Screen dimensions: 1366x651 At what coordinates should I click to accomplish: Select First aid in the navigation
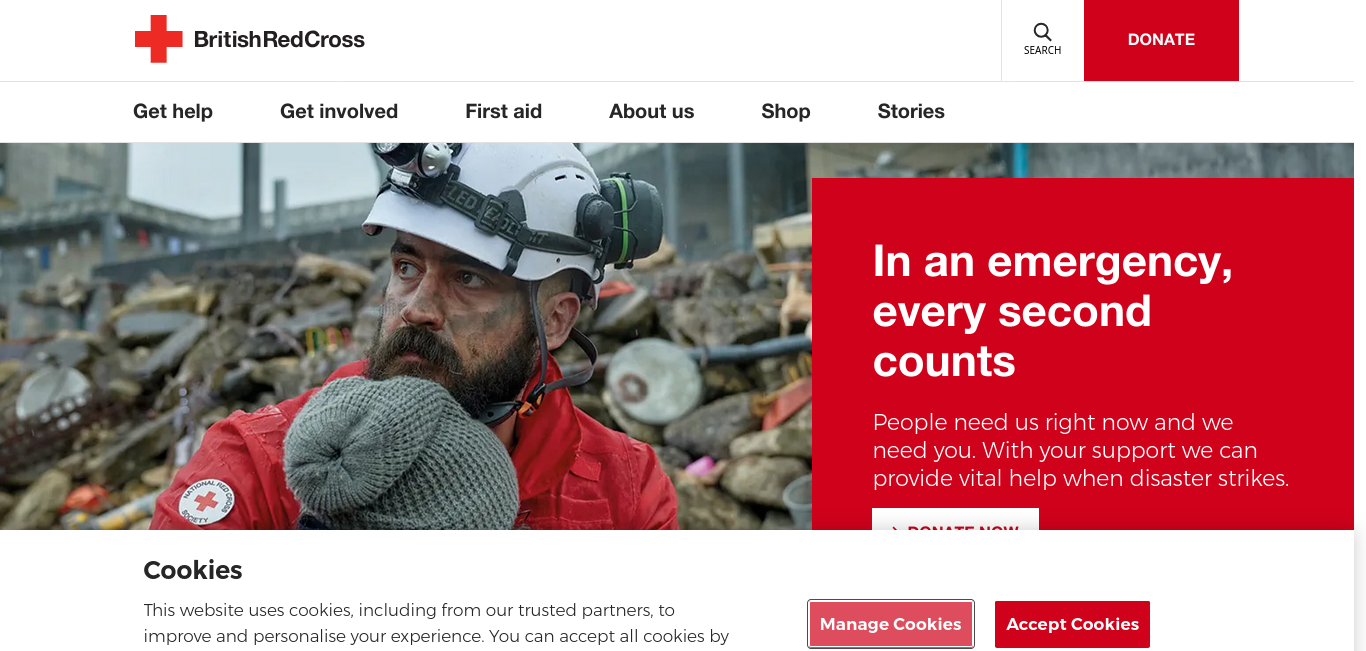[503, 111]
